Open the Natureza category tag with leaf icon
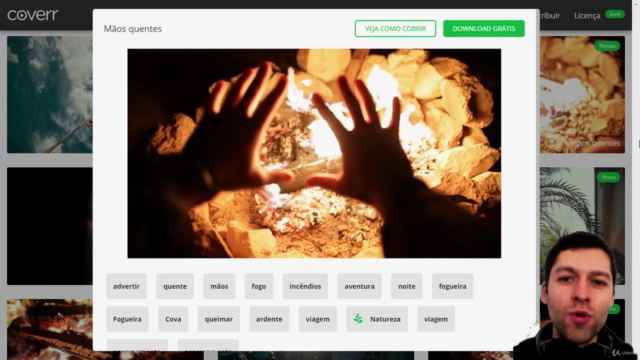The height and width of the screenshot is (360, 640). click(x=377, y=319)
